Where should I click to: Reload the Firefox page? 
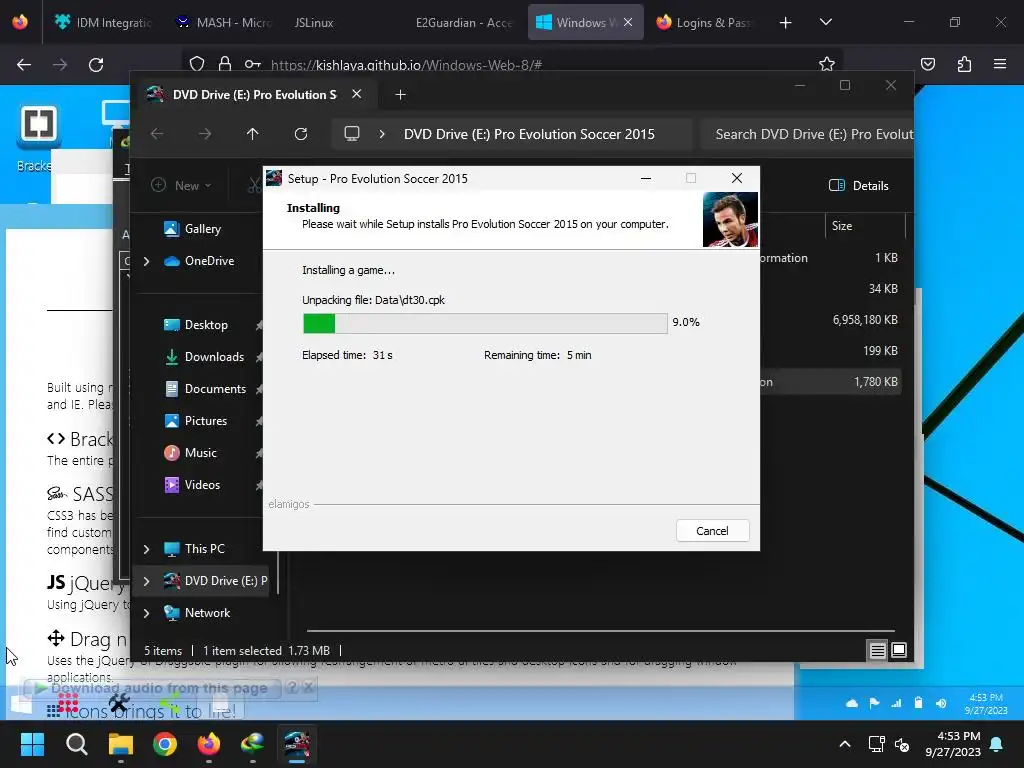click(96, 64)
